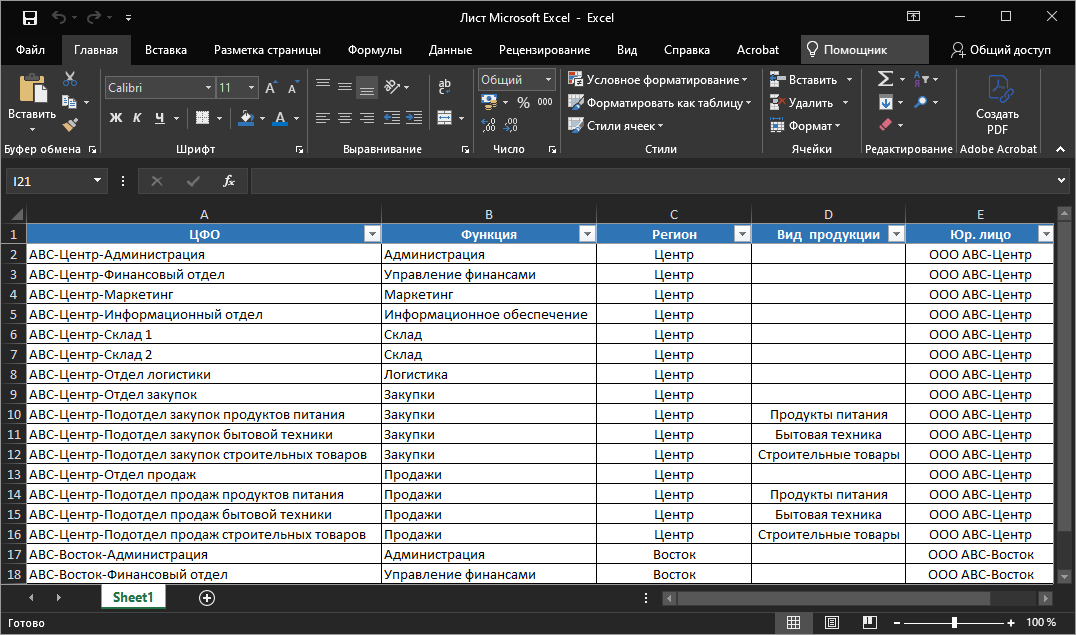Open the ЦФО column filter dropdown
This screenshot has width=1076, height=635.
(372, 234)
